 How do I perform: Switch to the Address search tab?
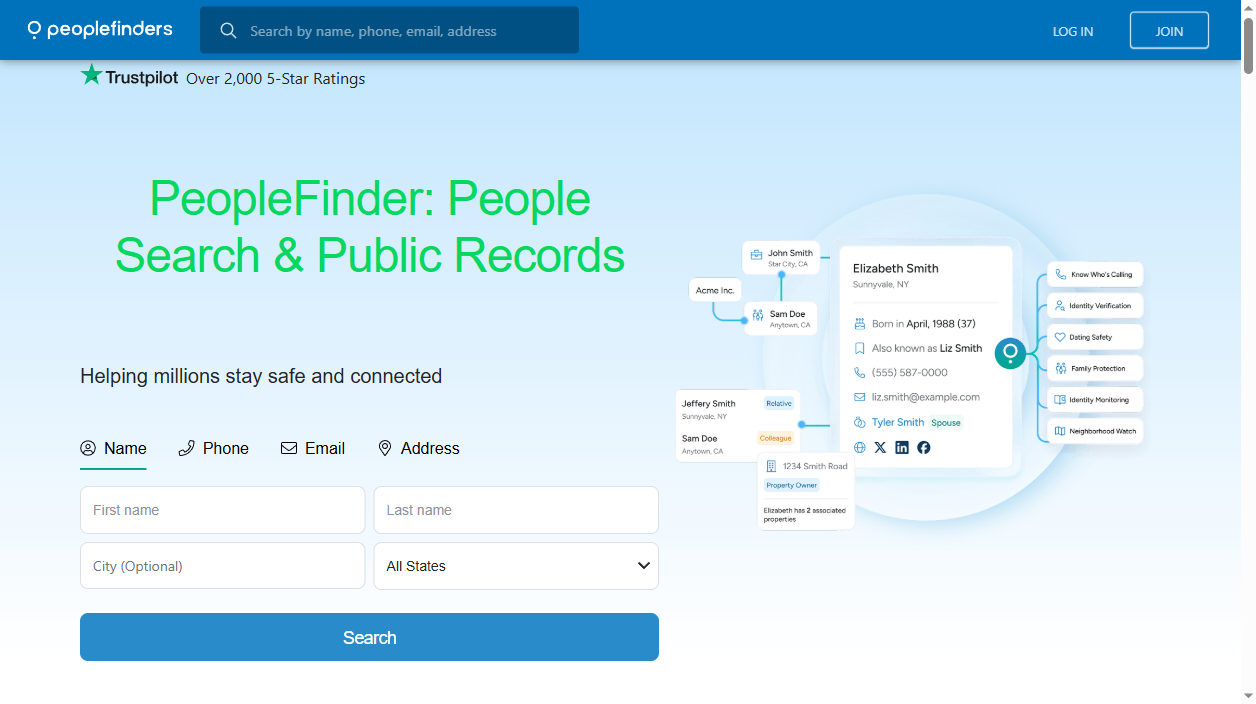418,448
